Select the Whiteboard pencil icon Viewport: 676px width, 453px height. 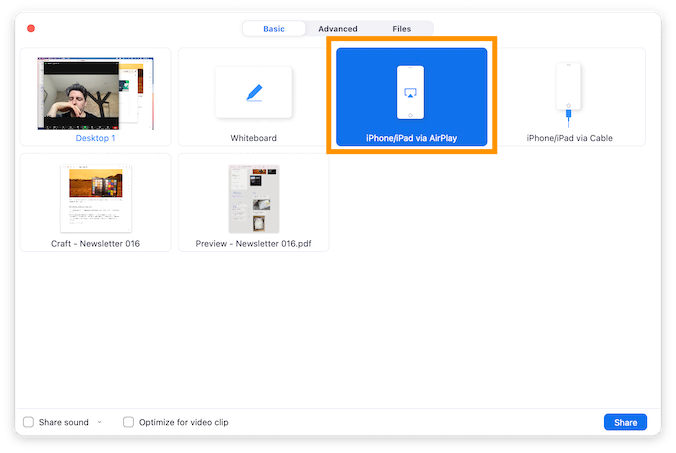[x=254, y=93]
